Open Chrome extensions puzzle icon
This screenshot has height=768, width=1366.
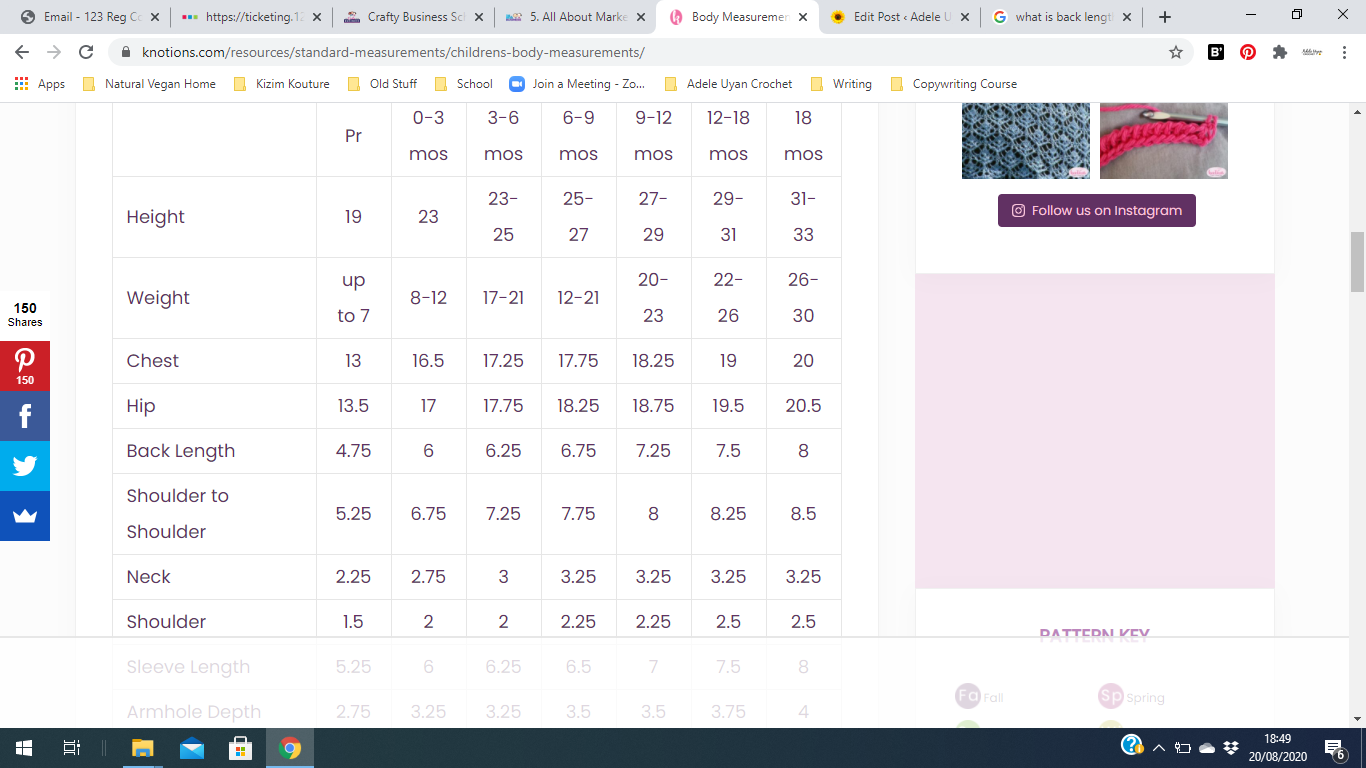(1279, 53)
